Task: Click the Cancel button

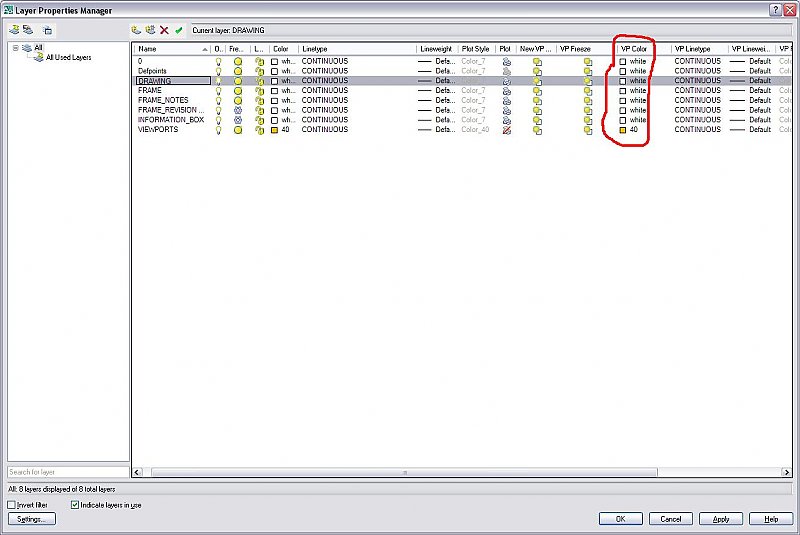Action: (x=670, y=519)
